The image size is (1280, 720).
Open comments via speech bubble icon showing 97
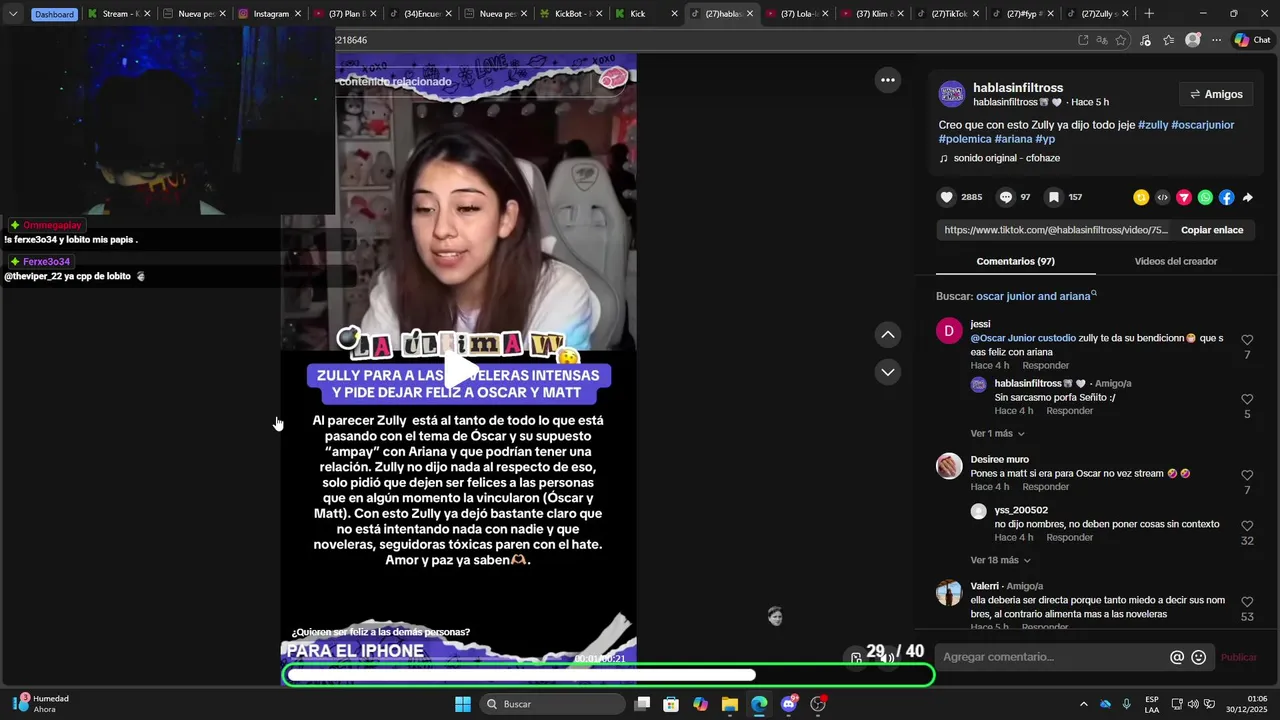tap(1006, 197)
